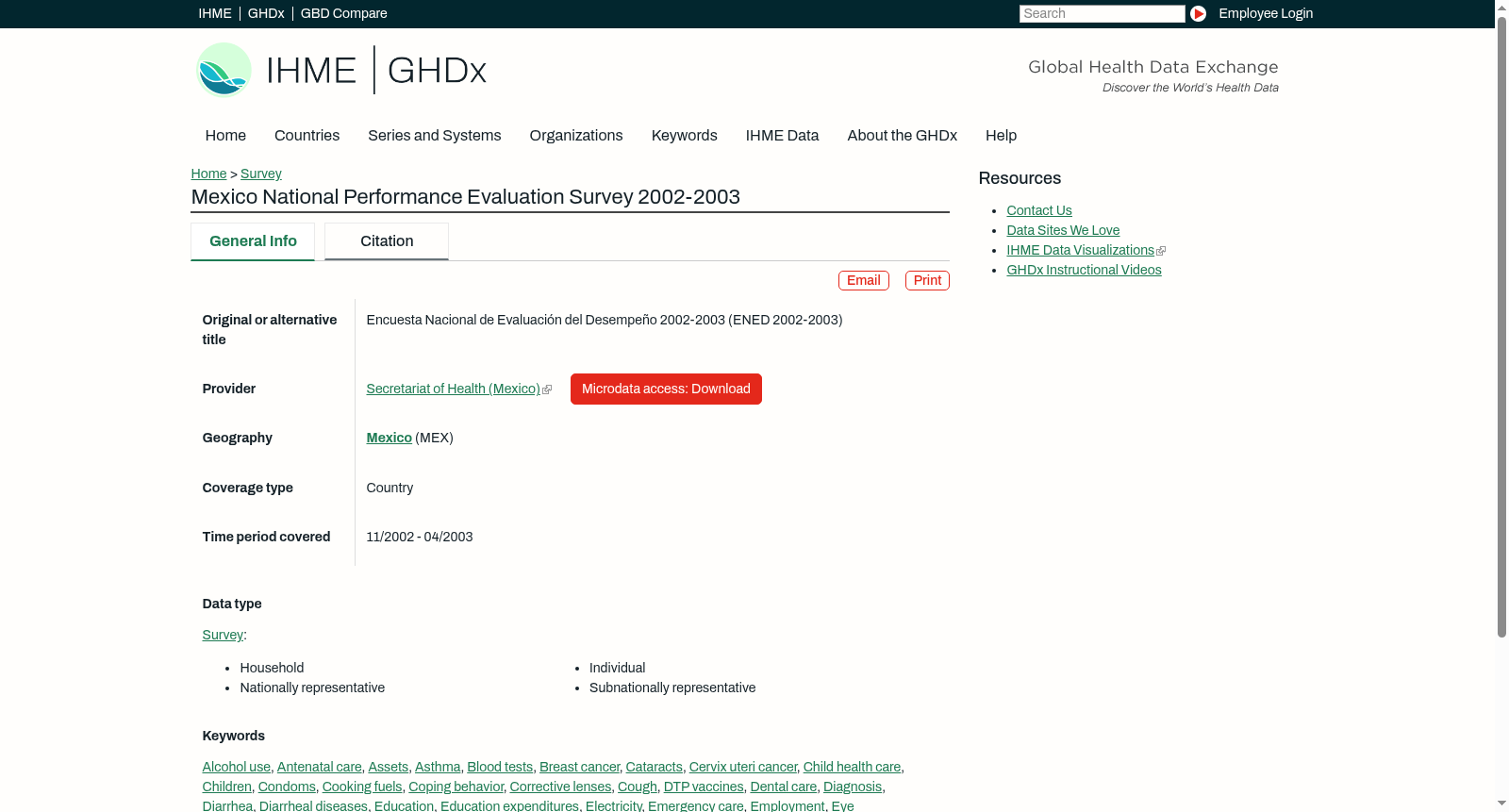This screenshot has height=812, width=1509.
Task: Open Data Sites We Love link
Action: [x=1063, y=230]
